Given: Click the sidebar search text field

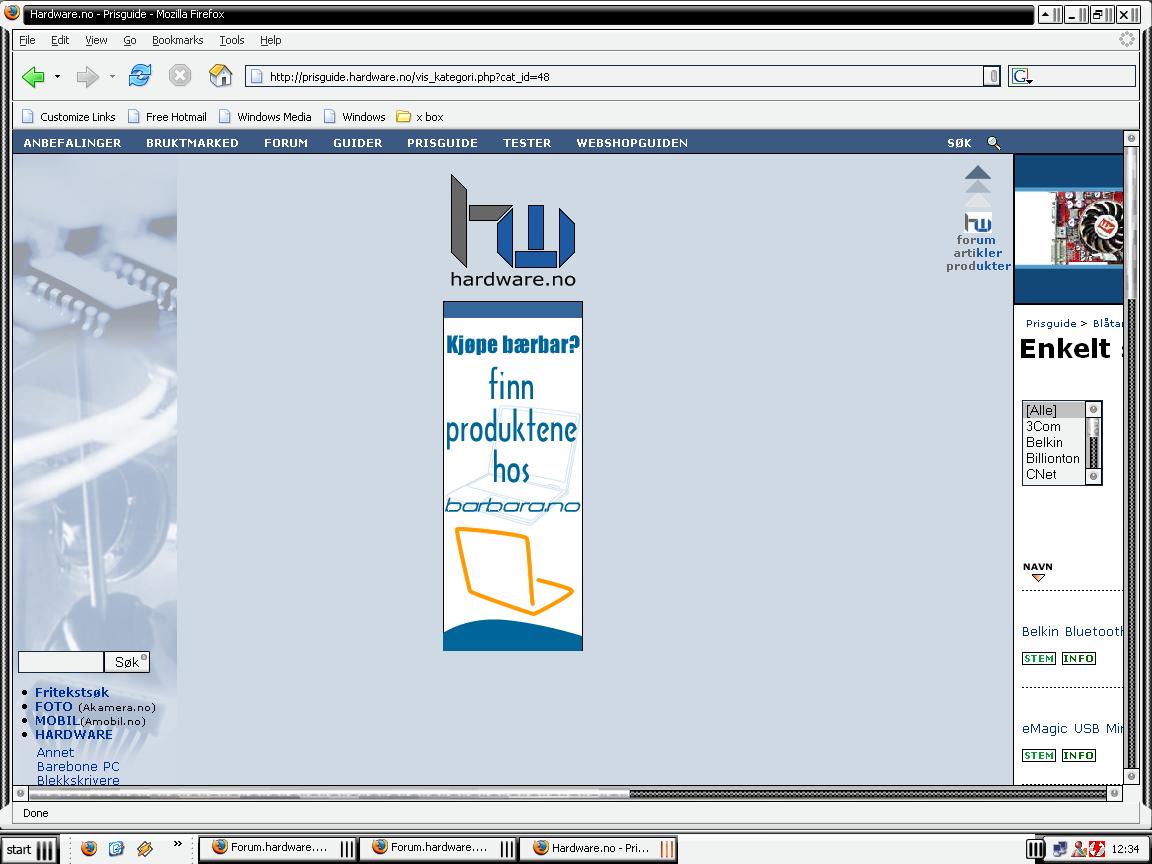Looking at the screenshot, I should pos(61,662).
